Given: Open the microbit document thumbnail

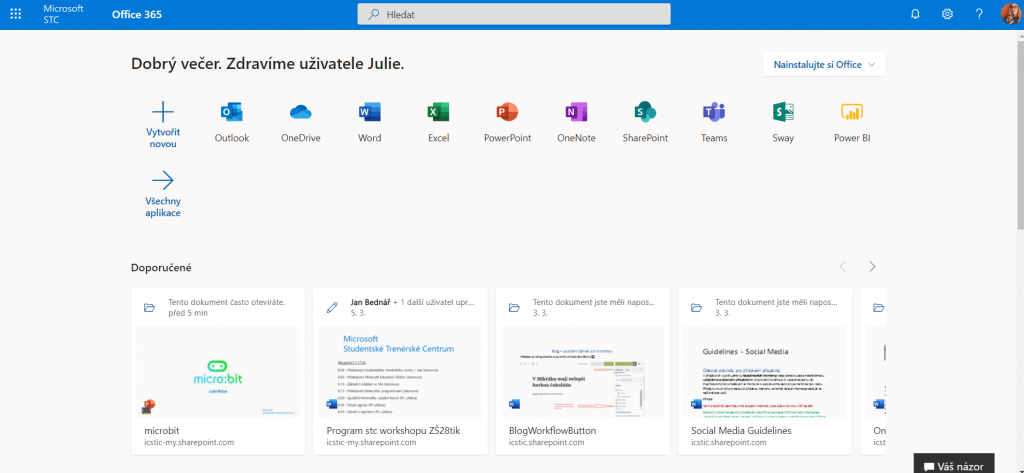Looking at the screenshot, I should point(217,371).
